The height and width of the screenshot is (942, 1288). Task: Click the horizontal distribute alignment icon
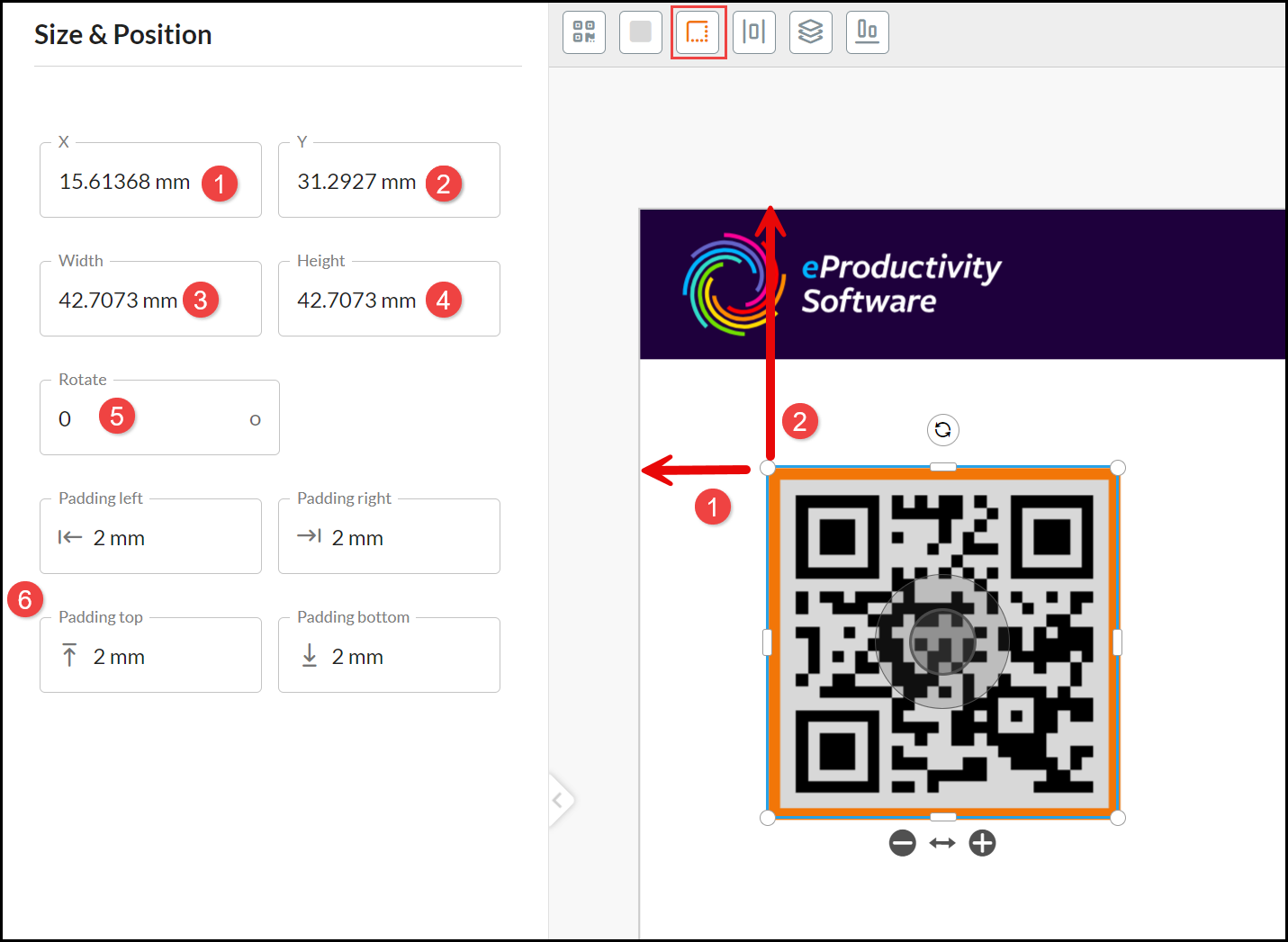coord(754,32)
